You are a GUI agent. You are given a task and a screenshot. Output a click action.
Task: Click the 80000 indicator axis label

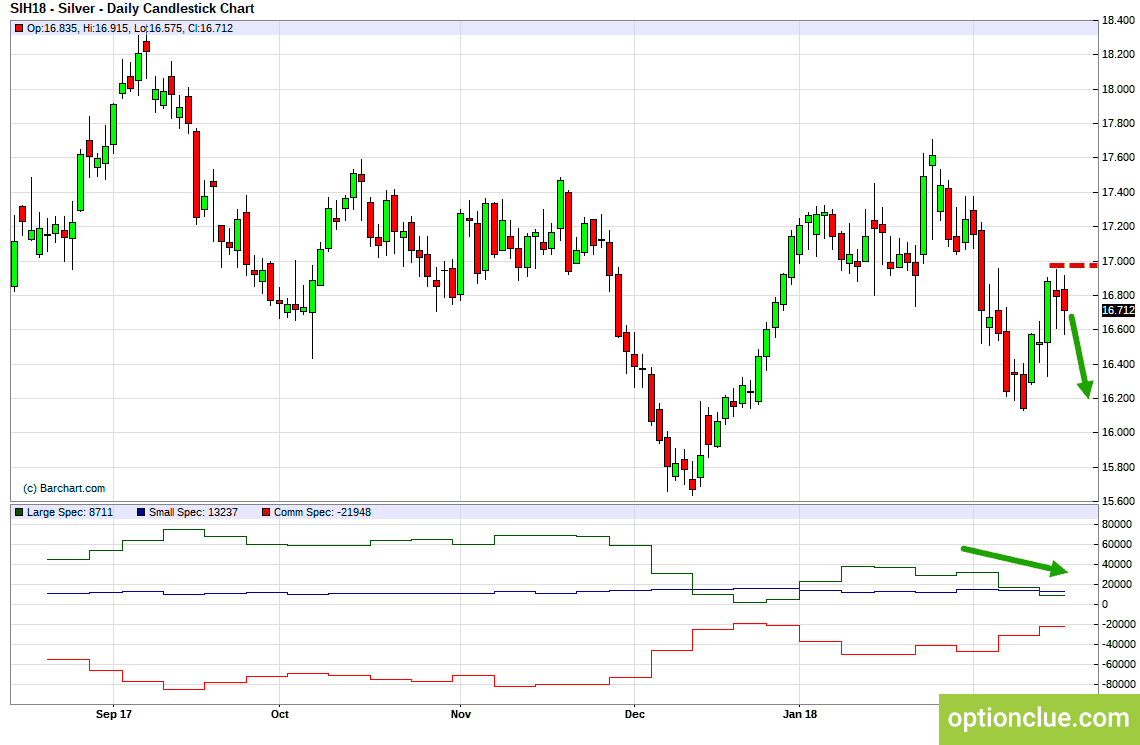[1116, 524]
